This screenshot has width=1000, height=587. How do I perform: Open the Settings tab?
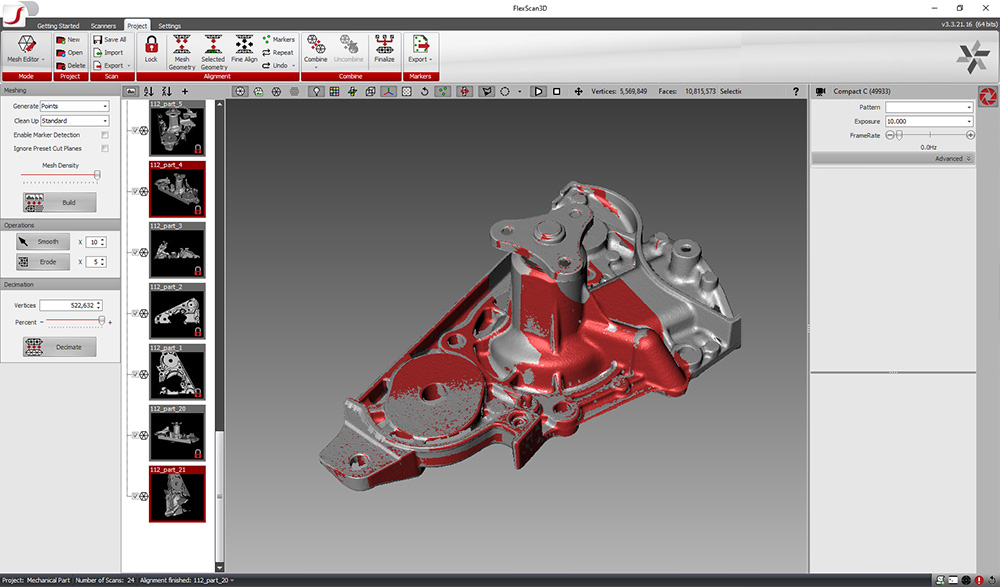click(x=169, y=25)
